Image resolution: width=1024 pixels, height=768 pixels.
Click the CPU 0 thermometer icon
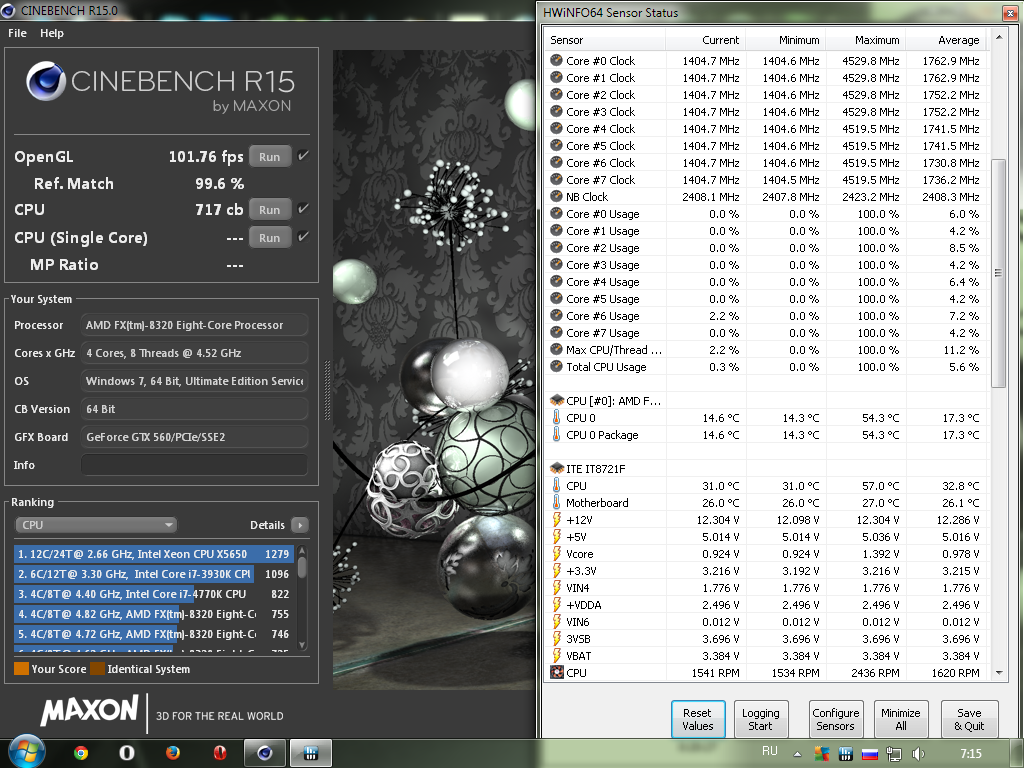556,417
